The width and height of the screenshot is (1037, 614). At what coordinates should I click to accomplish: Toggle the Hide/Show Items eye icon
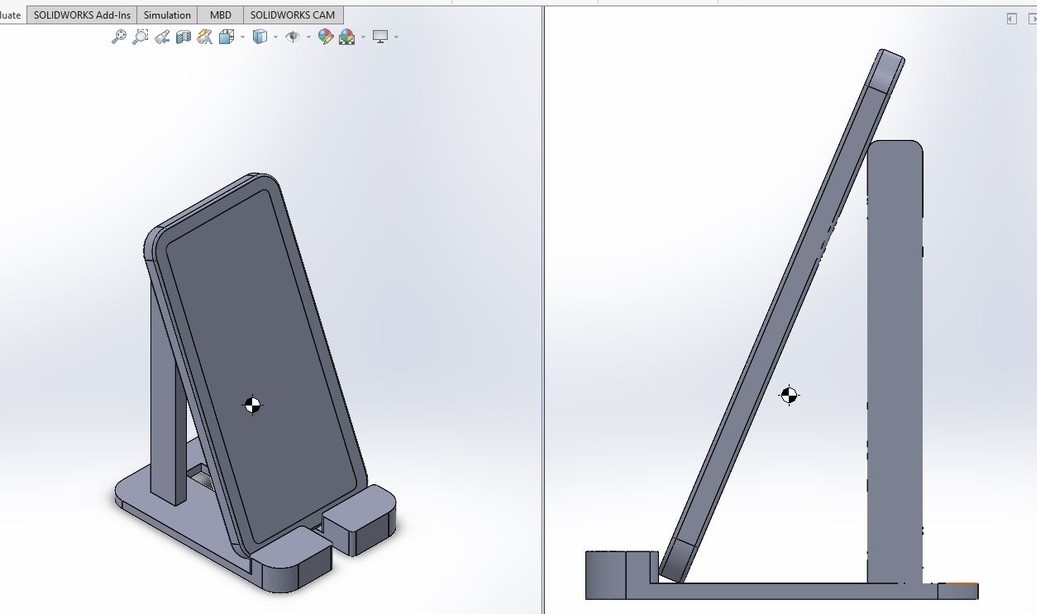[292, 37]
